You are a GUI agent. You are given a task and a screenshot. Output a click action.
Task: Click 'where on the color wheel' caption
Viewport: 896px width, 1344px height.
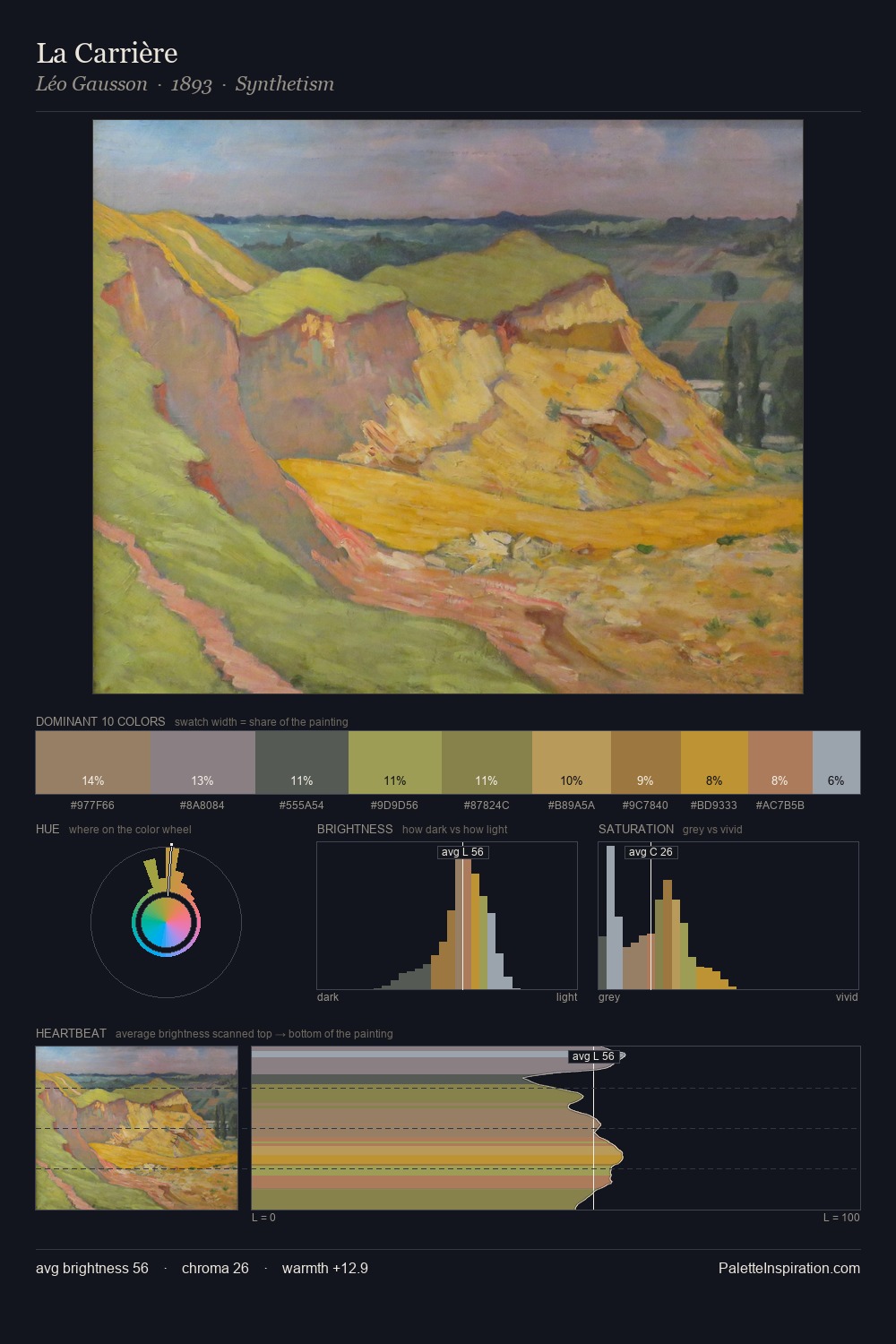[130, 830]
